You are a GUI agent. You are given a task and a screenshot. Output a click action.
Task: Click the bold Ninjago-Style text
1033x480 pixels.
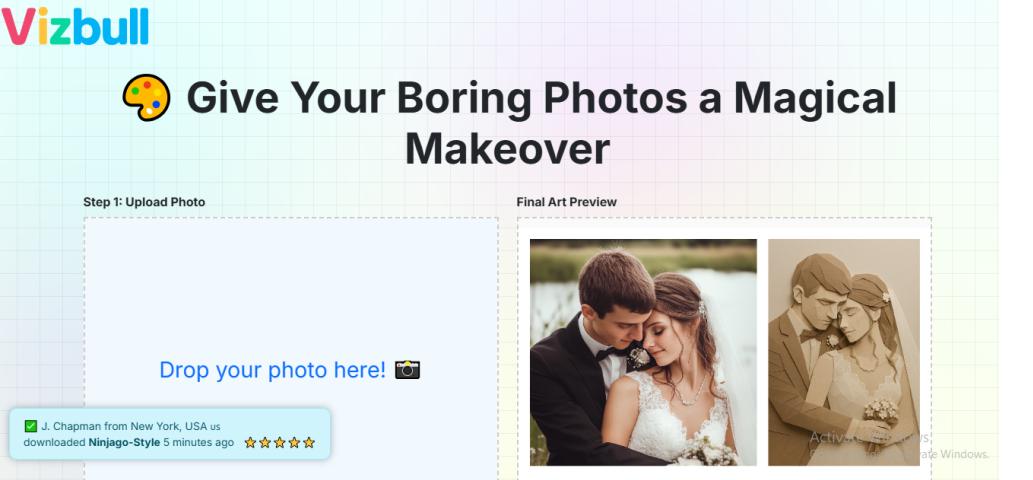point(125,442)
